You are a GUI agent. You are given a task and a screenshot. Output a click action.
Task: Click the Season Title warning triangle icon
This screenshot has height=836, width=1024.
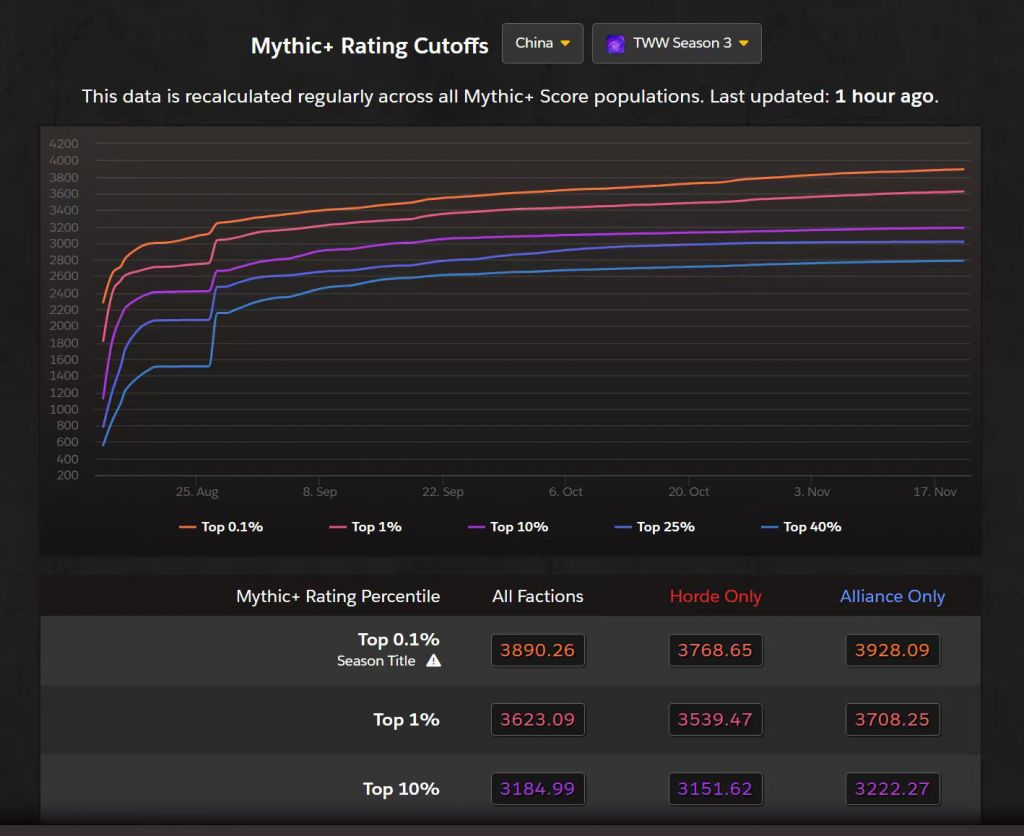pos(433,661)
